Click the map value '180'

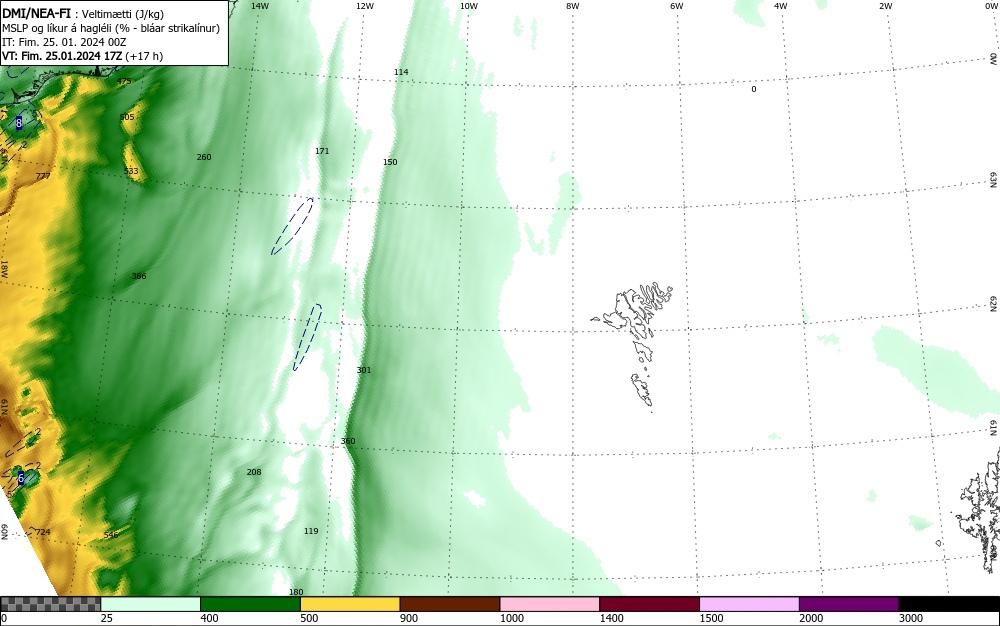coord(296,592)
